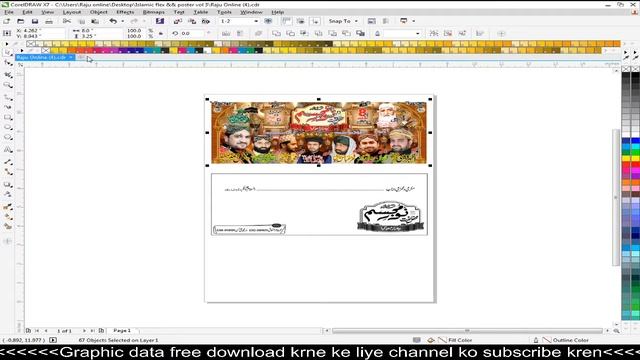Click the Import icon
The height and width of the screenshot is (360, 640).
point(178,21)
